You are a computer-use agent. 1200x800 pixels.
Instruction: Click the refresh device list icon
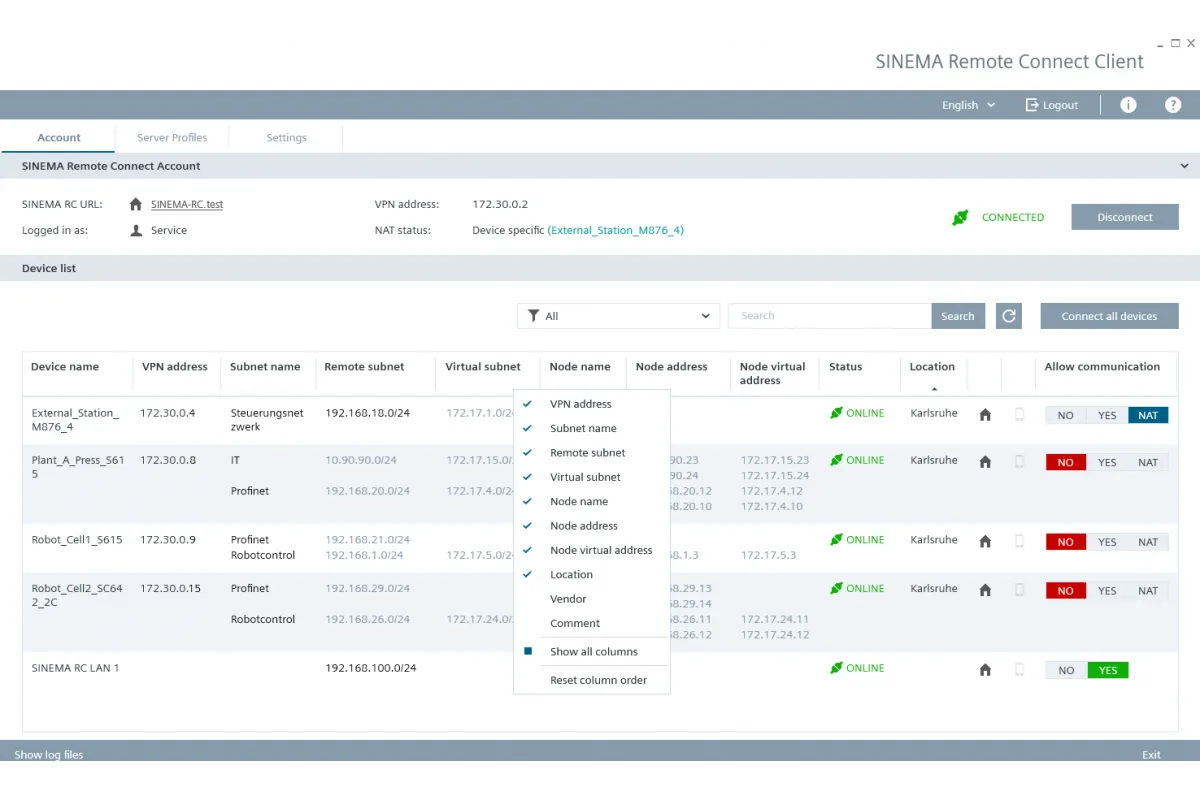pos(1010,316)
